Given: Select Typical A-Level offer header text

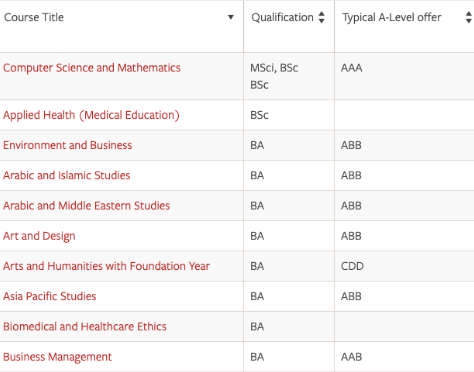Looking at the screenshot, I should coord(392,17).
